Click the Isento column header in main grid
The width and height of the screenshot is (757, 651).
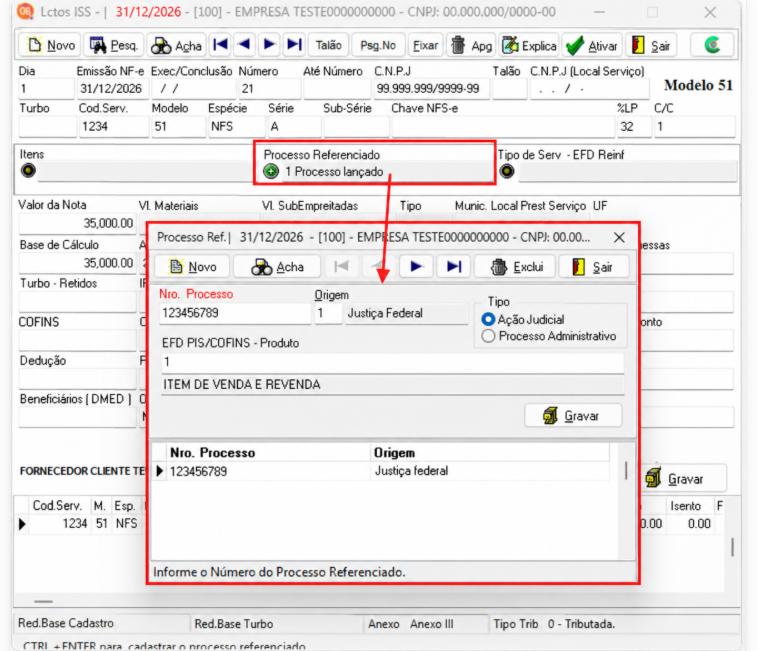coord(686,506)
